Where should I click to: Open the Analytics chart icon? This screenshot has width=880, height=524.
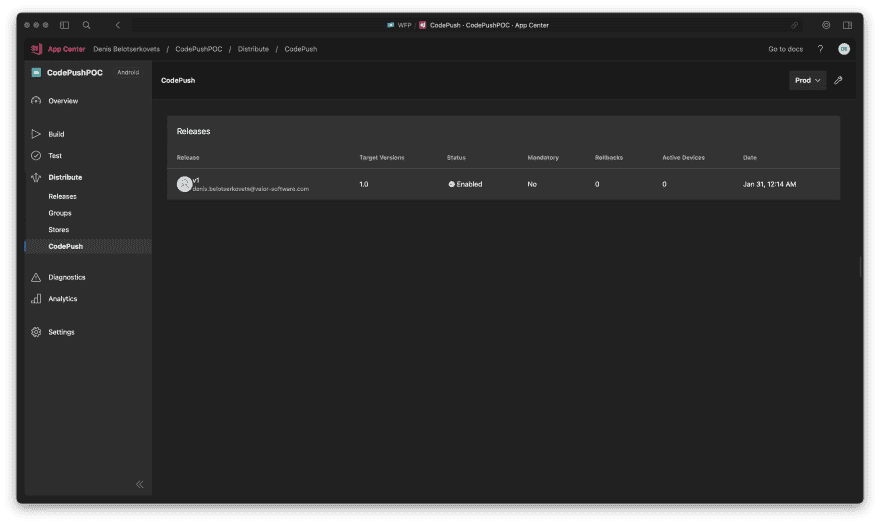tap(36, 299)
